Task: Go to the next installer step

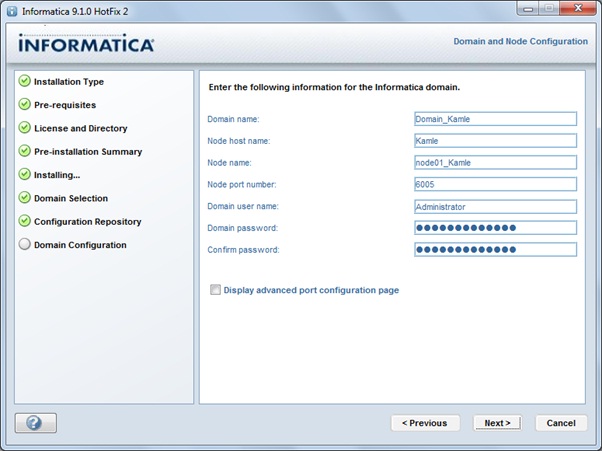Action: [497, 423]
